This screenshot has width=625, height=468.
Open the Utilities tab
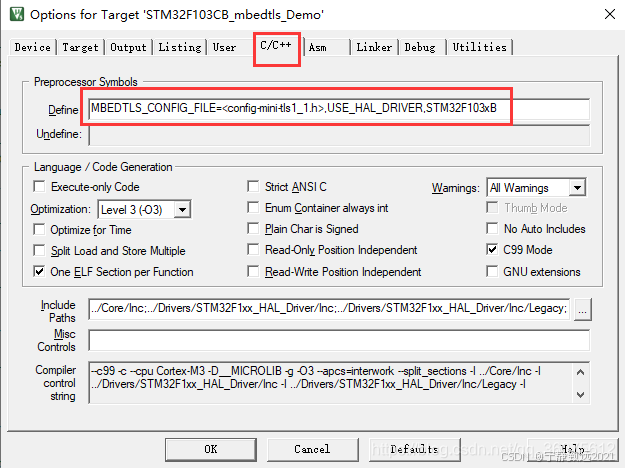[480, 47]
